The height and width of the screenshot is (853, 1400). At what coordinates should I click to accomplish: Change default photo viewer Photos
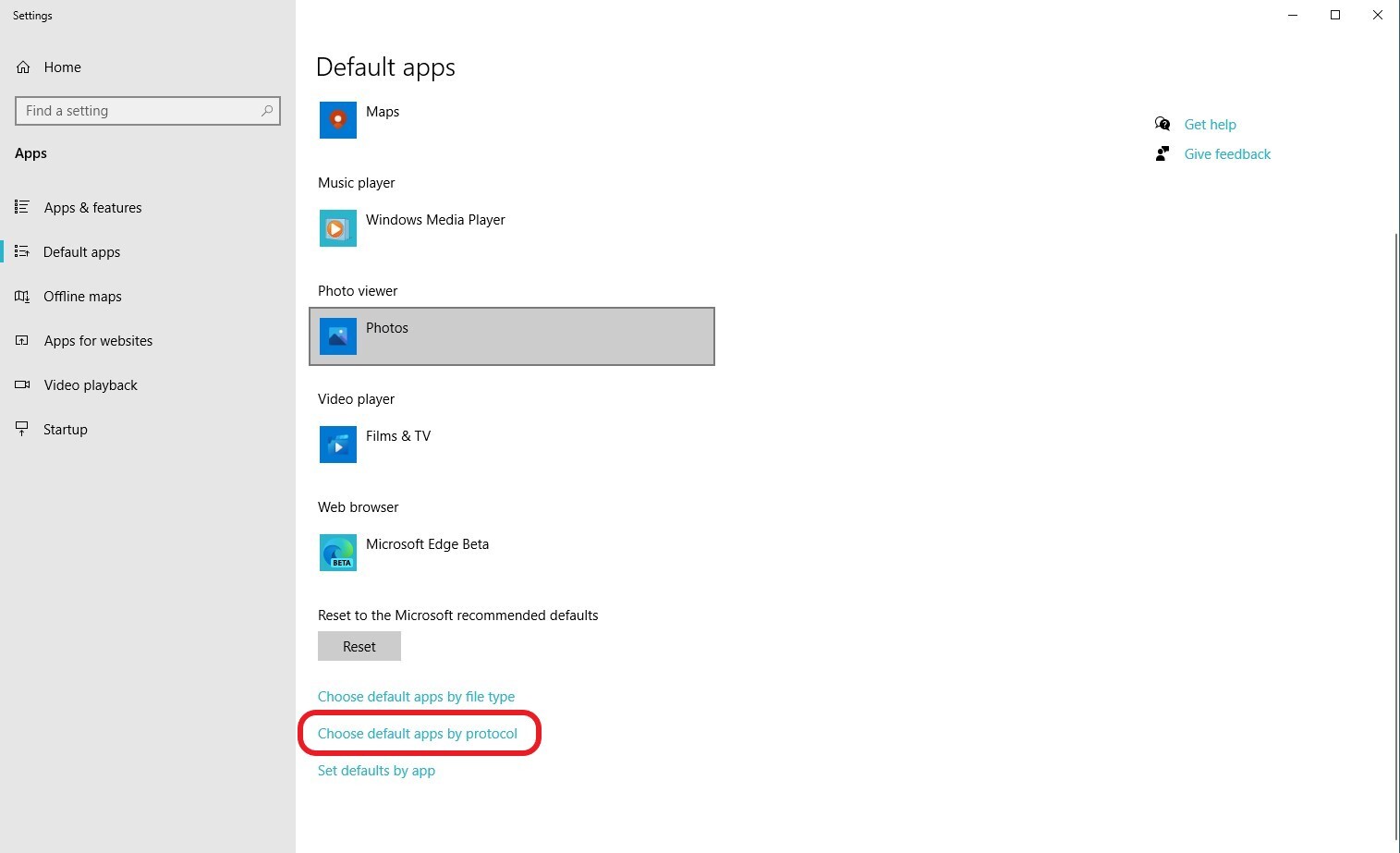(x=512, y=336)
